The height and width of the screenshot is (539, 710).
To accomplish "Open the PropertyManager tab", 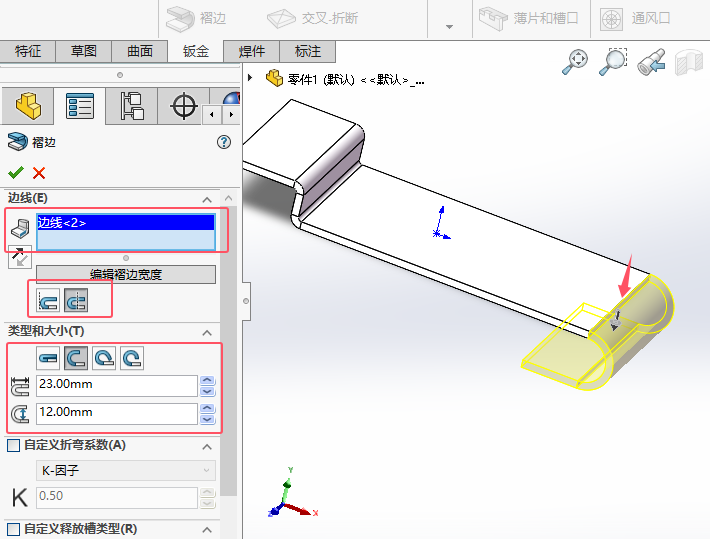I will [80, 106].
